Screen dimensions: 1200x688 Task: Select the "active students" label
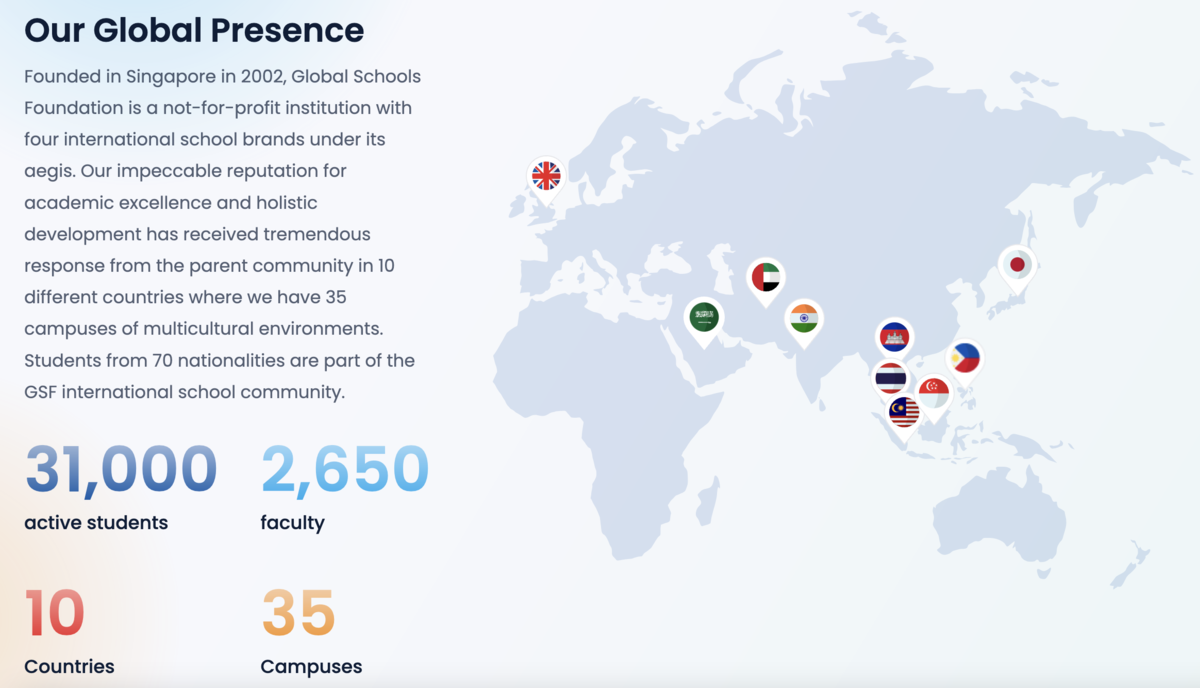[96, 522]
